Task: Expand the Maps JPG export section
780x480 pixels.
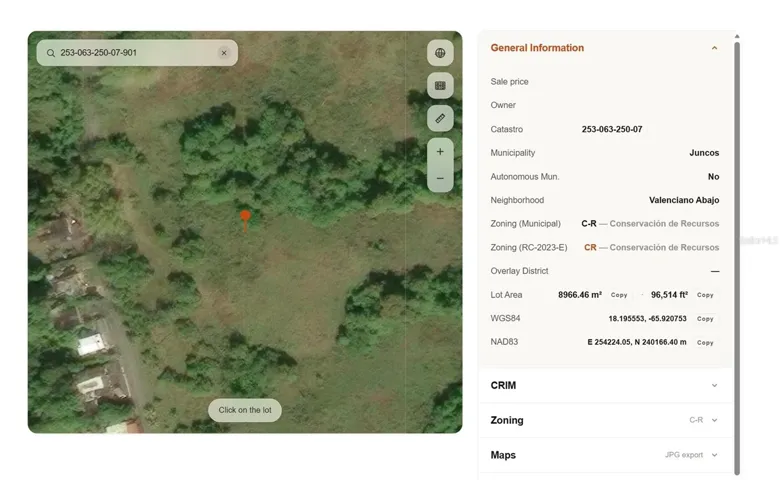Action: (x=605, y=455)
